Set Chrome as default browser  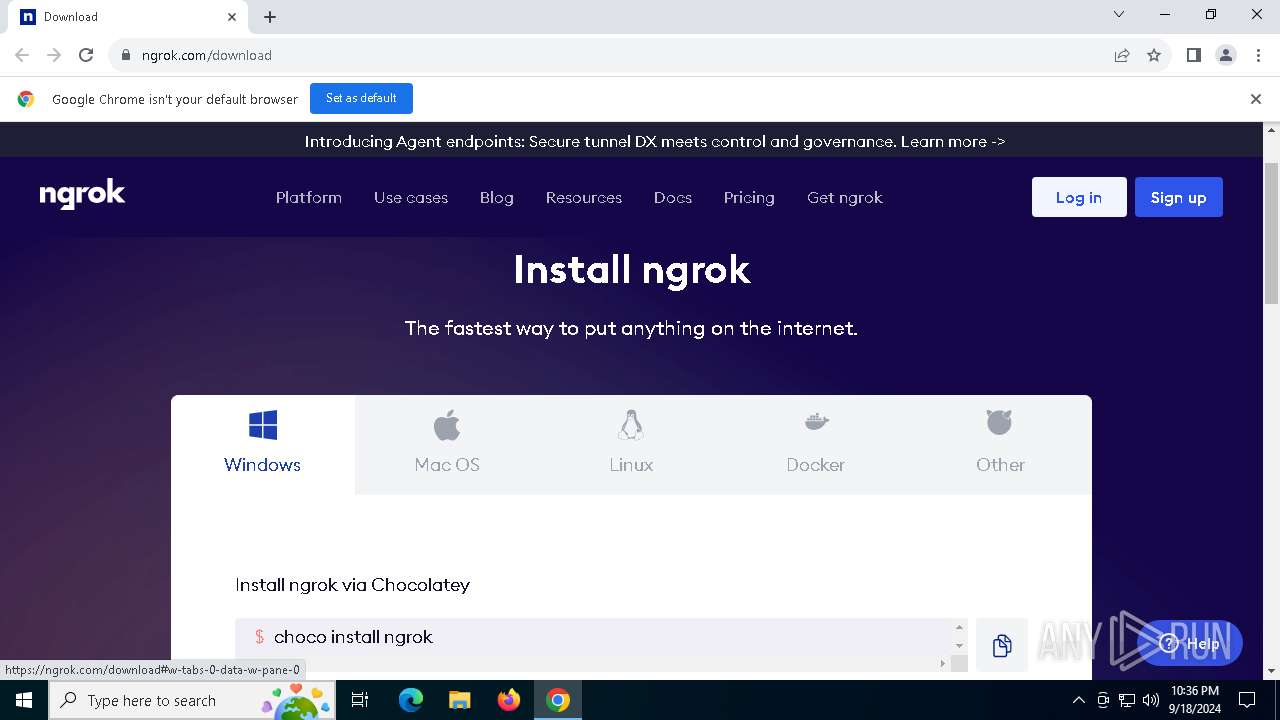click(x=361, y=98)
